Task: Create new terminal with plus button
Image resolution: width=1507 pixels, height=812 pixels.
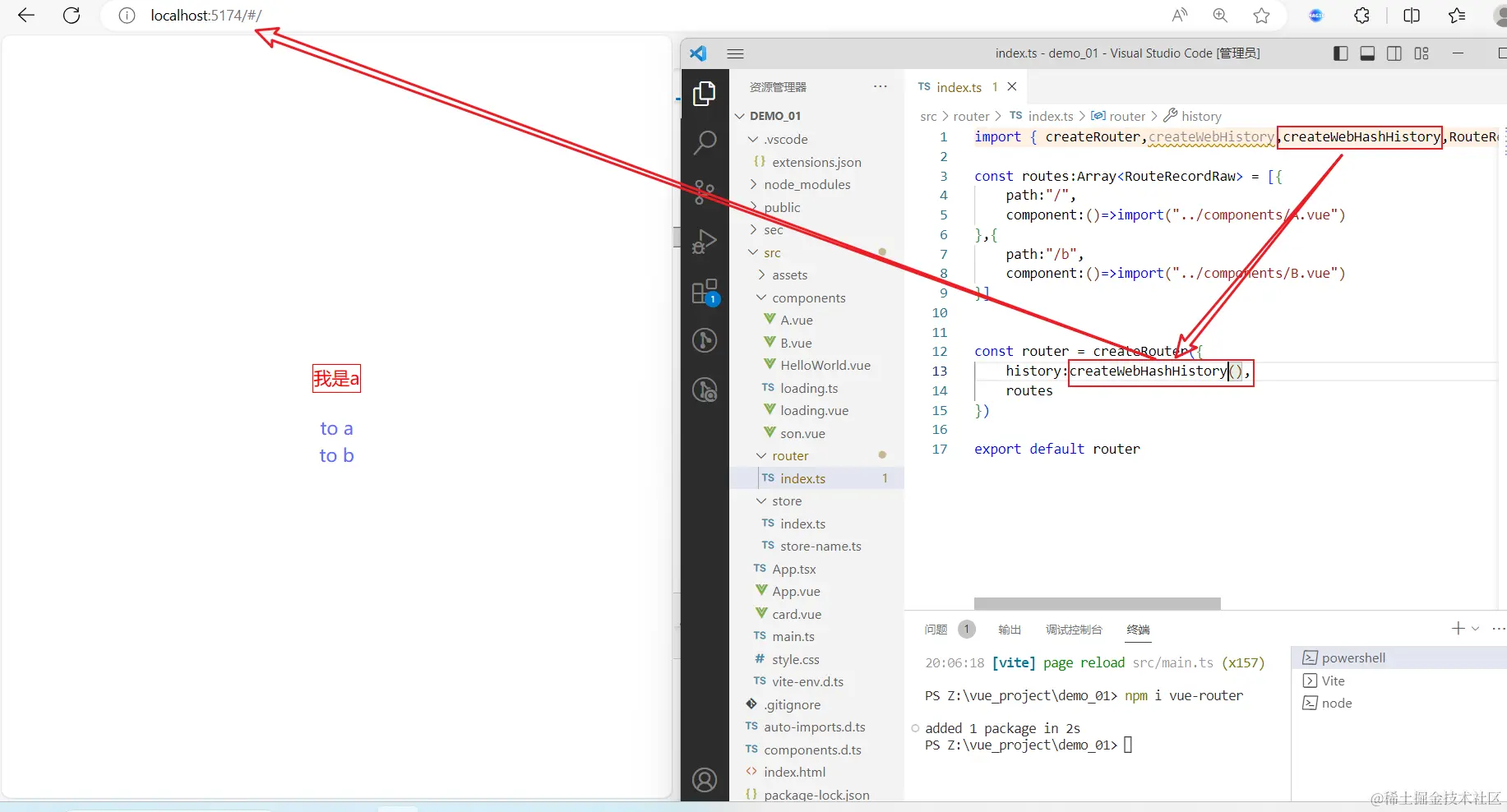Action: coord(1458,629)
